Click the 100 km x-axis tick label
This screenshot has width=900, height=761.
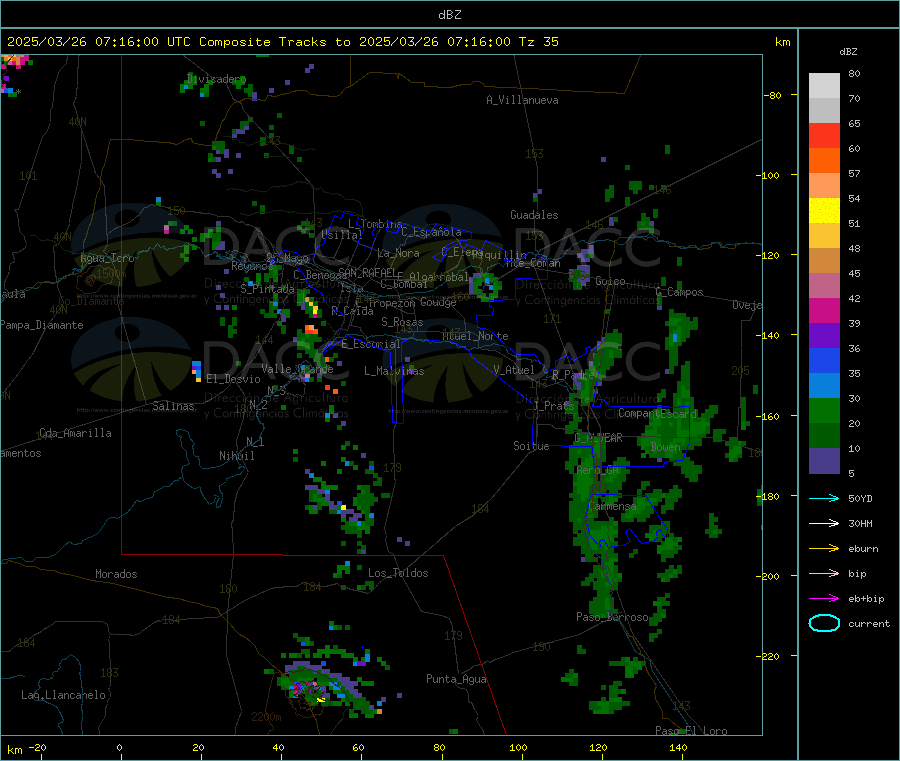[518, 747]
